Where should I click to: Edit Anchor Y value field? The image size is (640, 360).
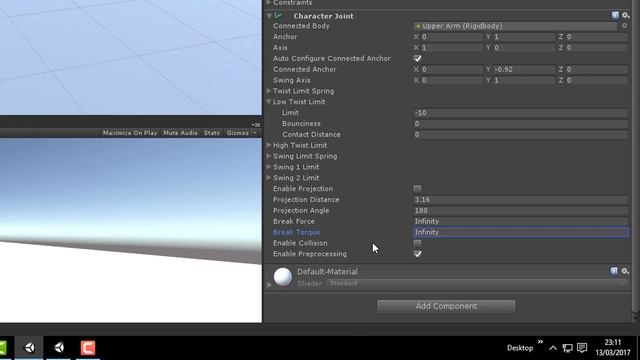pos(523,37)
